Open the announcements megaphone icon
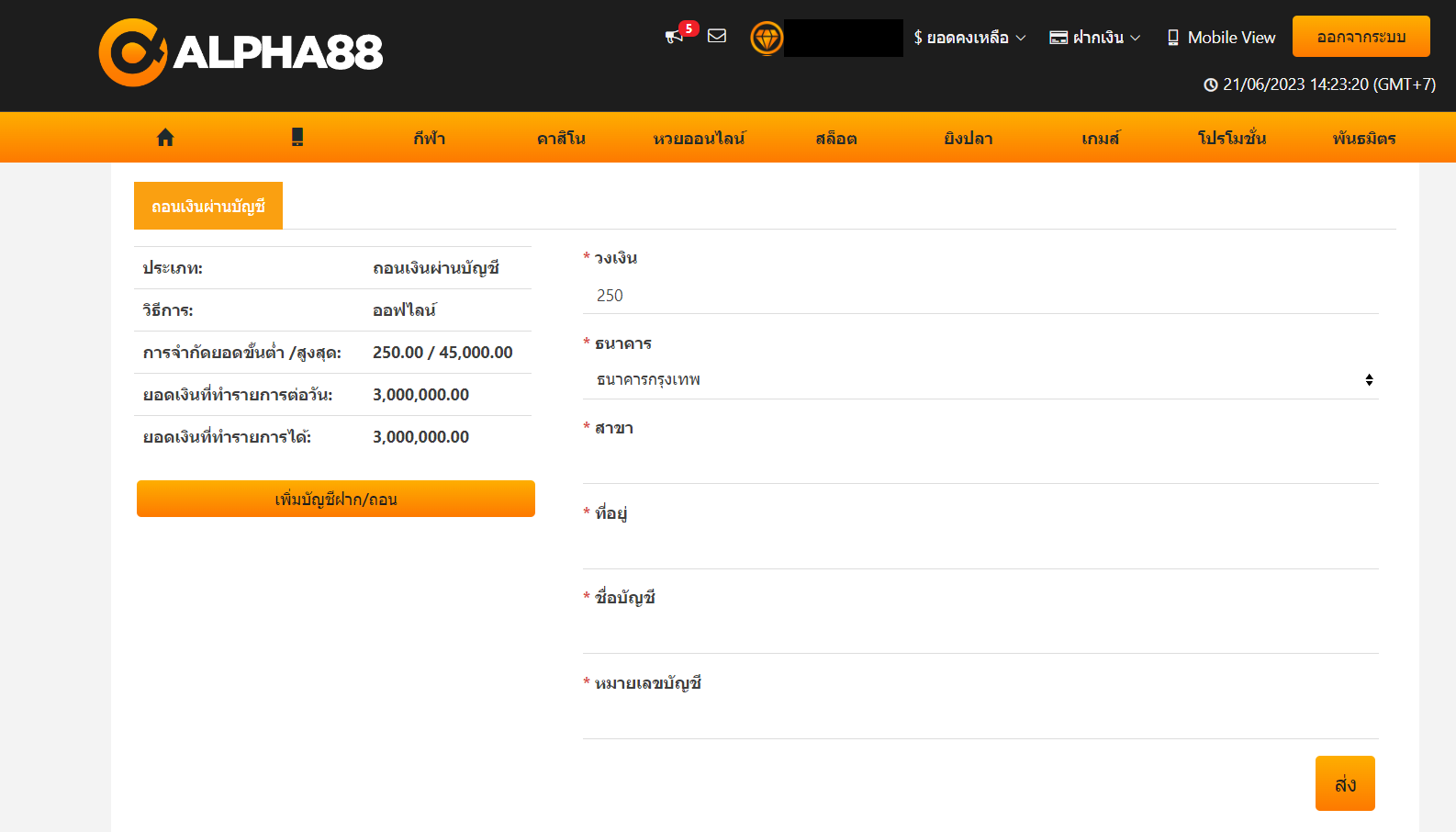This screenshot has width=1456, height=832. 674,37
